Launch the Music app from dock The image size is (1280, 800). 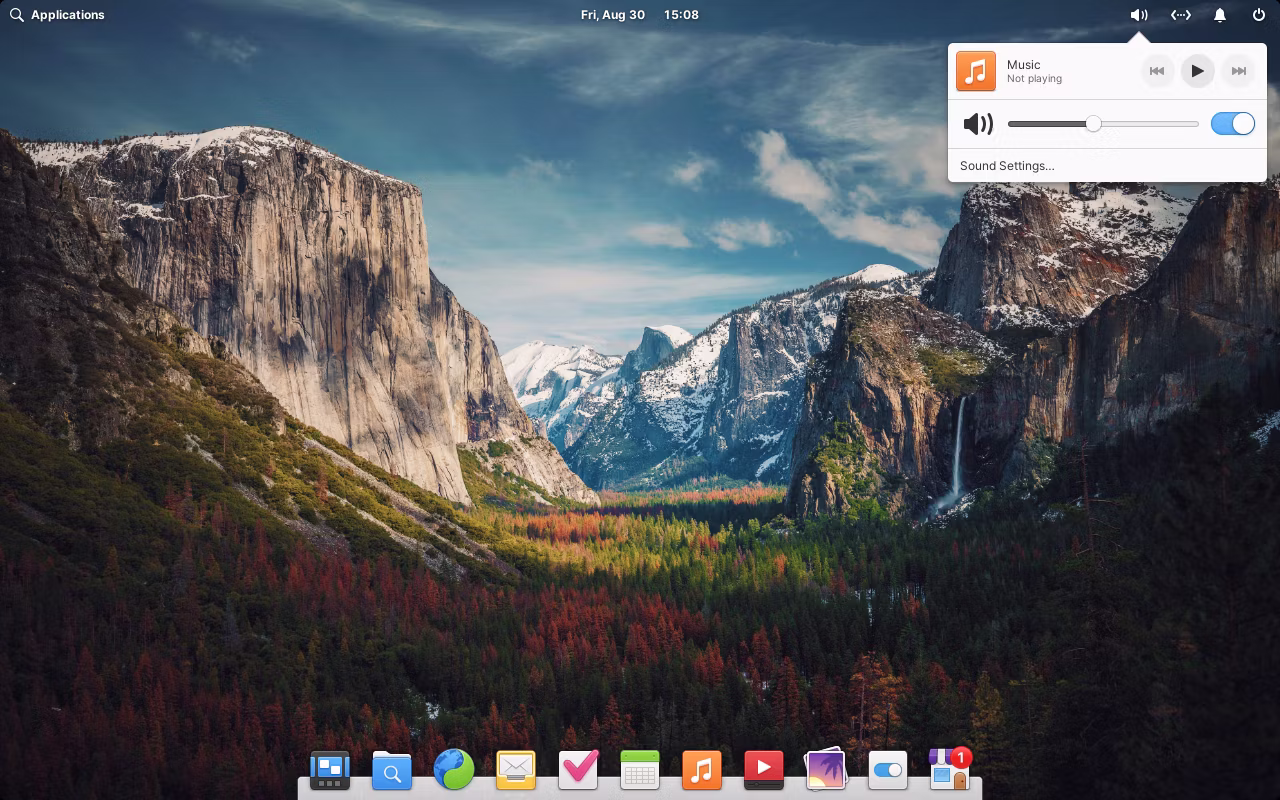point(702,770)
